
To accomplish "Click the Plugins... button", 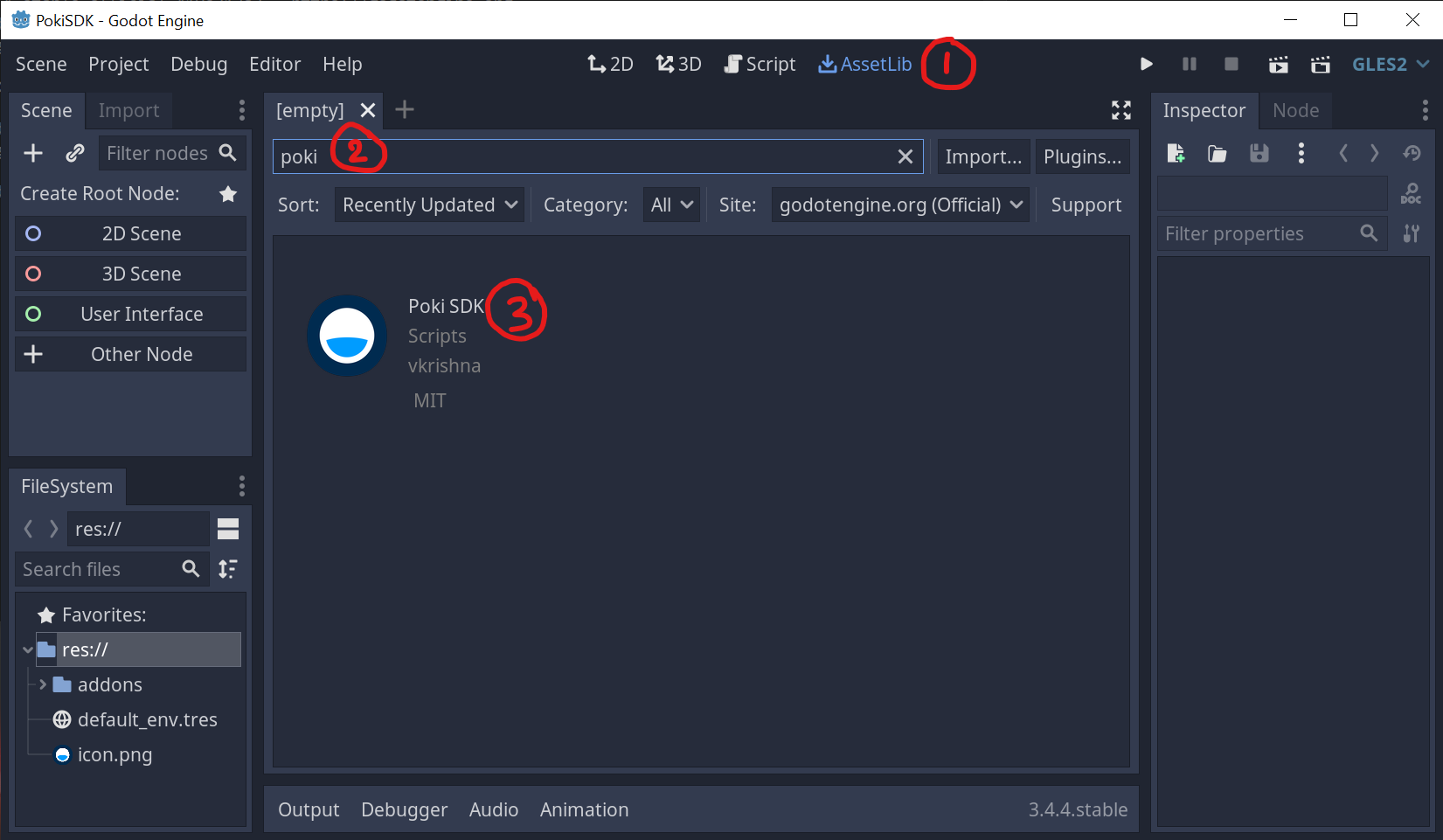I will 1082,156.
